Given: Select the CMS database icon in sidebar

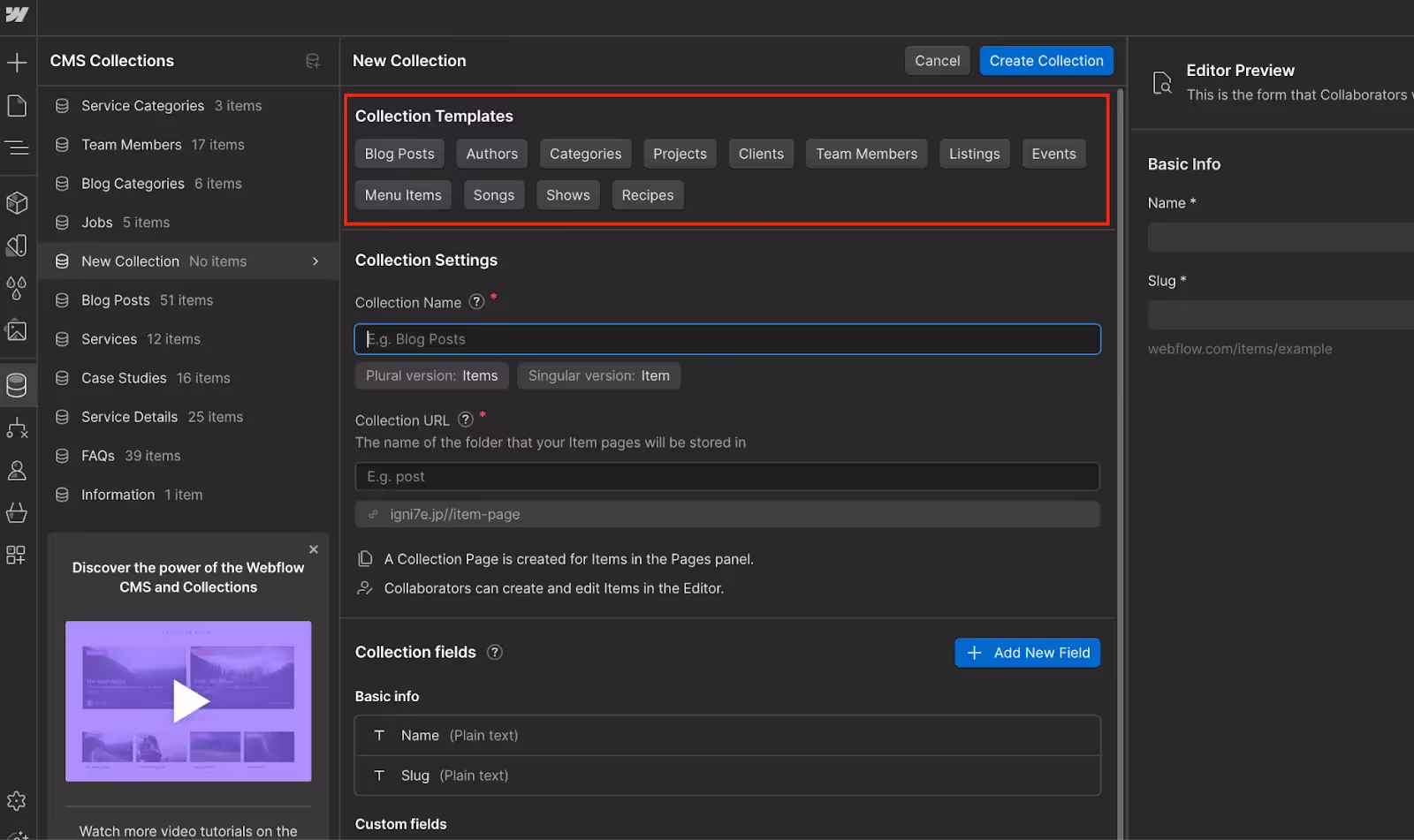Looking at the screenshot, I should (x=17, y=385).
